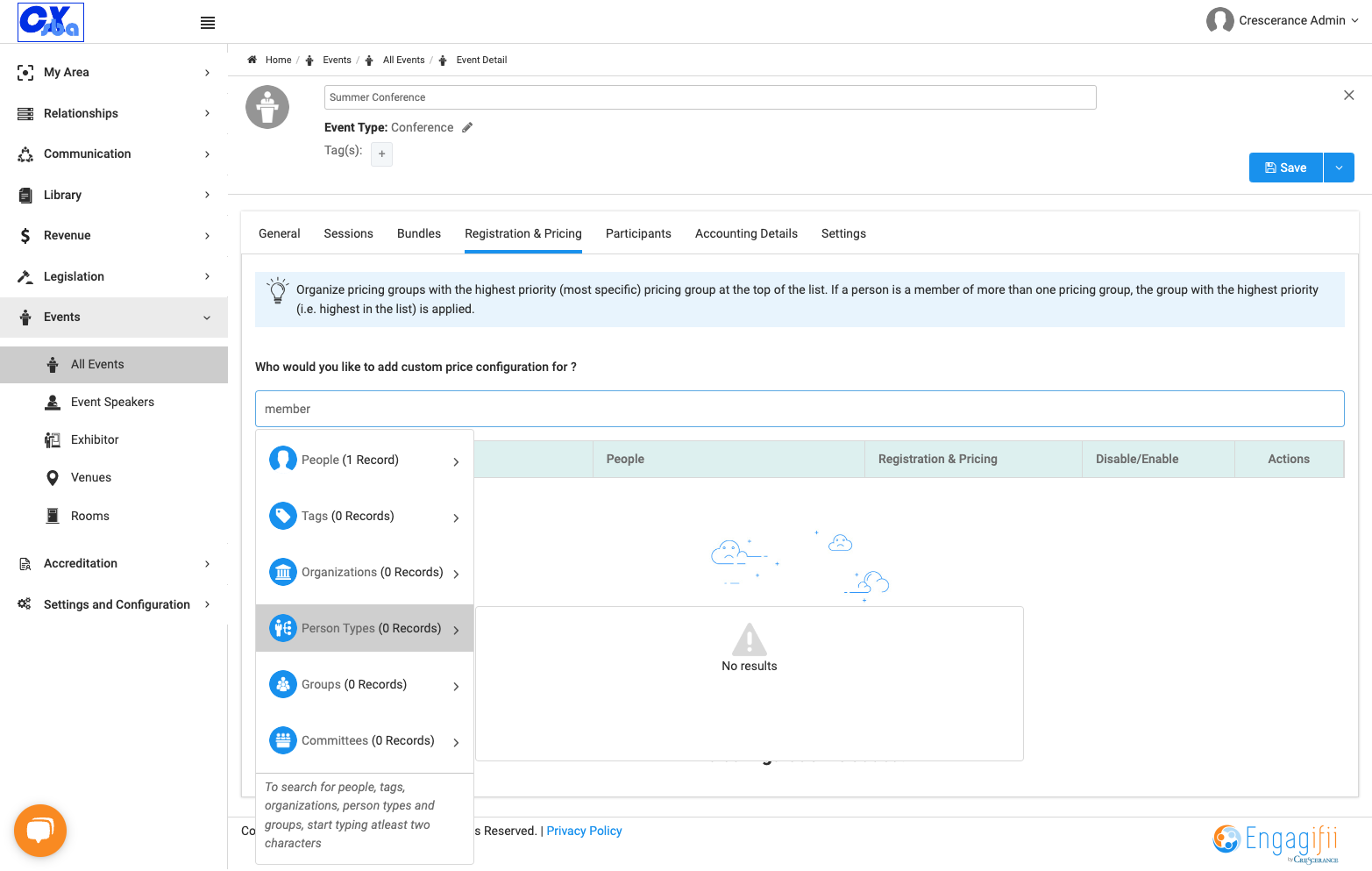The image size is (1372, 871).
Task: Add a tag with plus button
Action: (x=381, y=153)
